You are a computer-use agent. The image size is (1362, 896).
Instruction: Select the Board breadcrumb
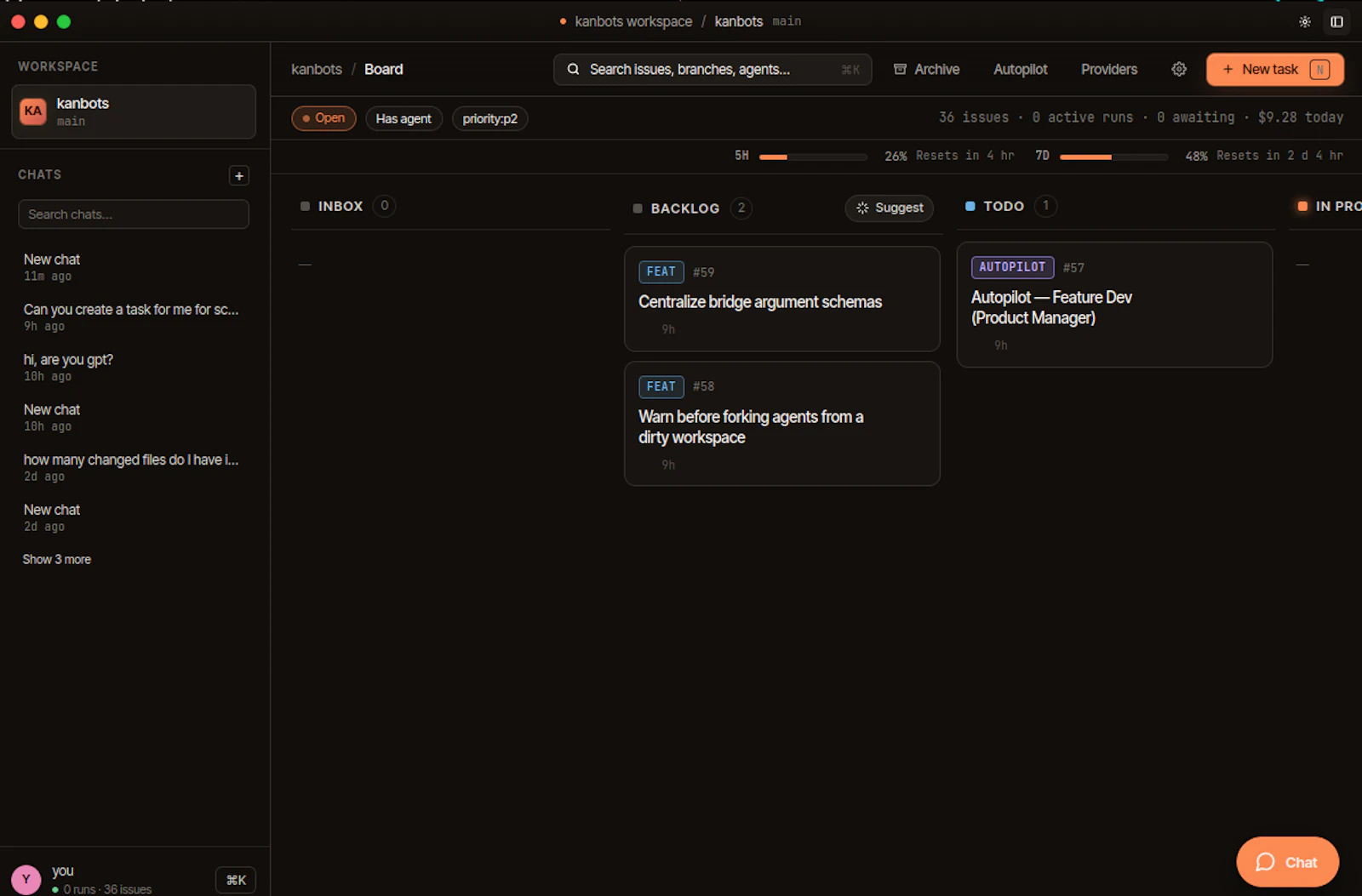(384, 69)
